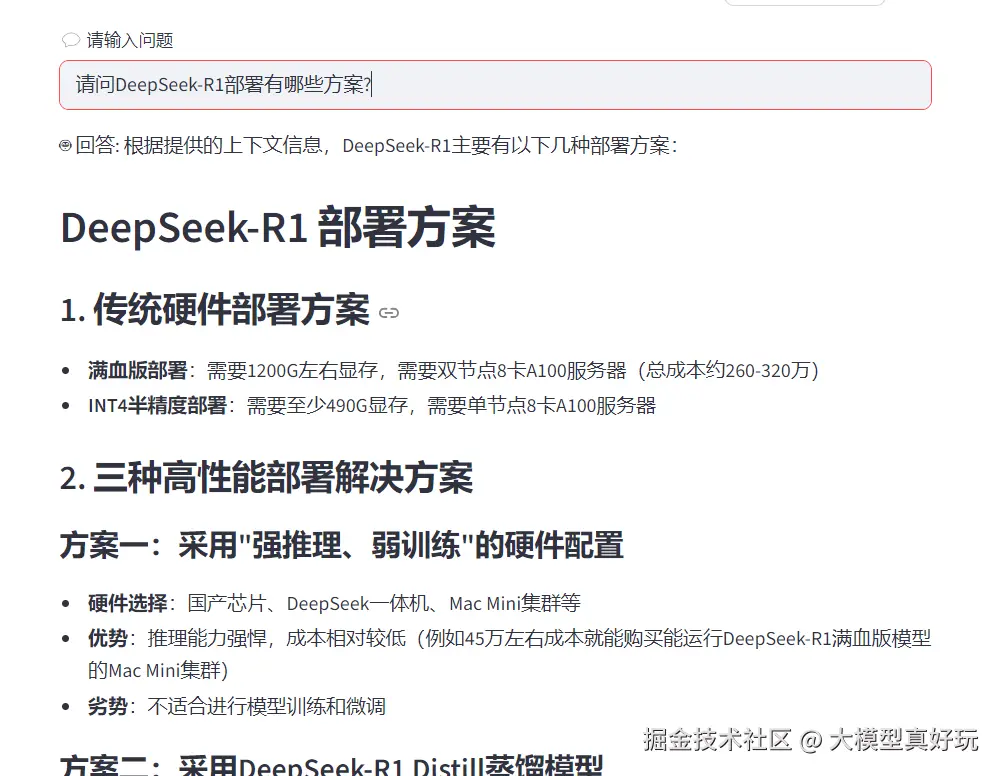Click the text 总成本约260-320万
The image size is (1001, 776).
tap(728, 370)
